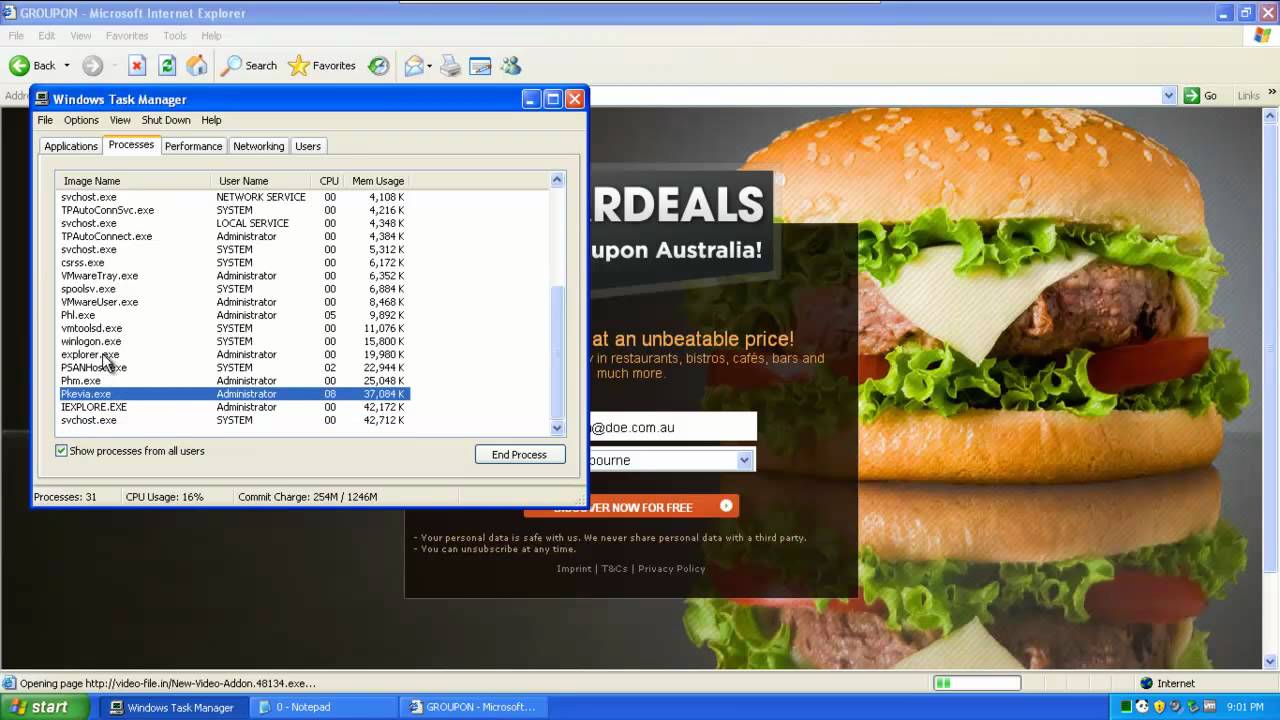
Task: Click the green Go arrow button
Action: (x=1192, y=95)
